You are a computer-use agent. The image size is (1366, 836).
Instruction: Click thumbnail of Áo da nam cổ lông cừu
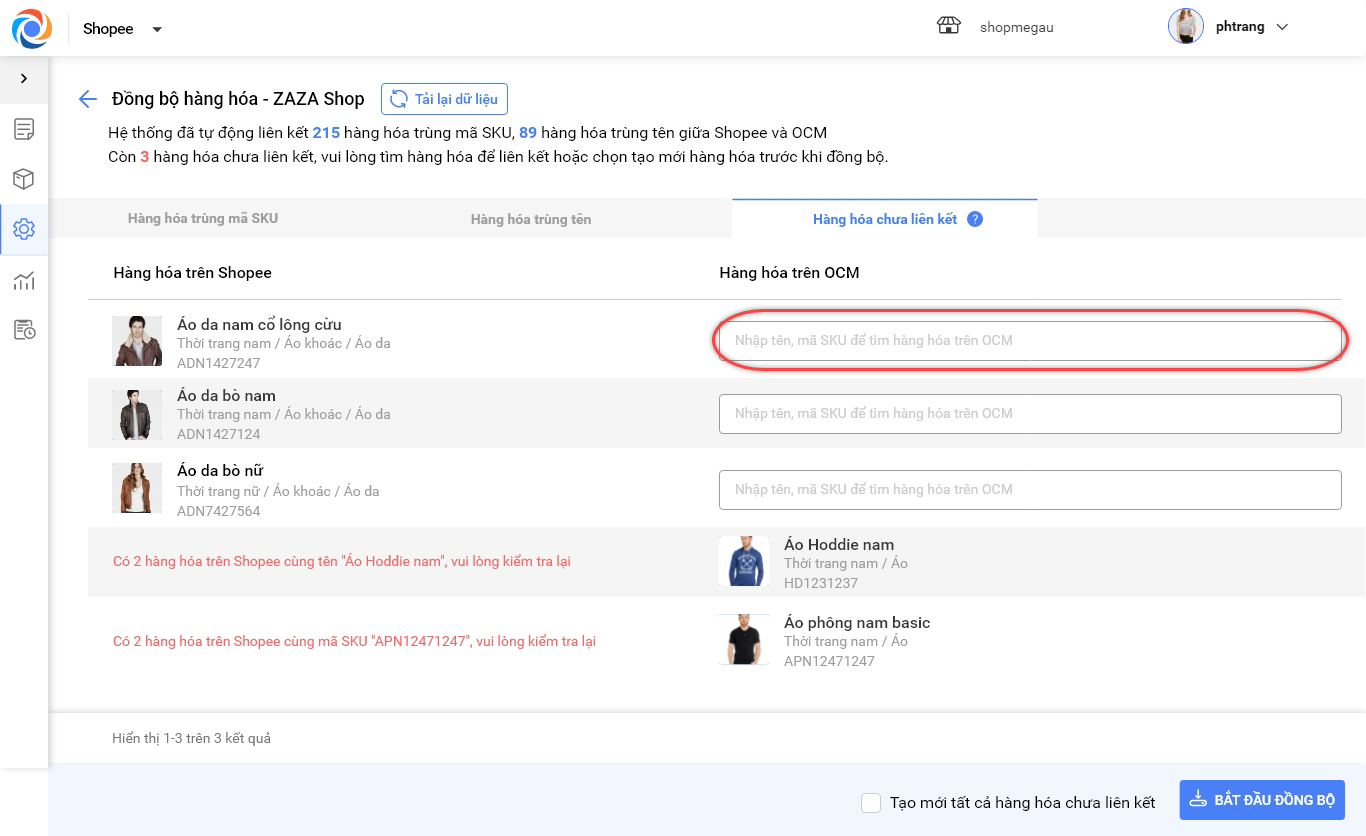click(x=137, y=341)
